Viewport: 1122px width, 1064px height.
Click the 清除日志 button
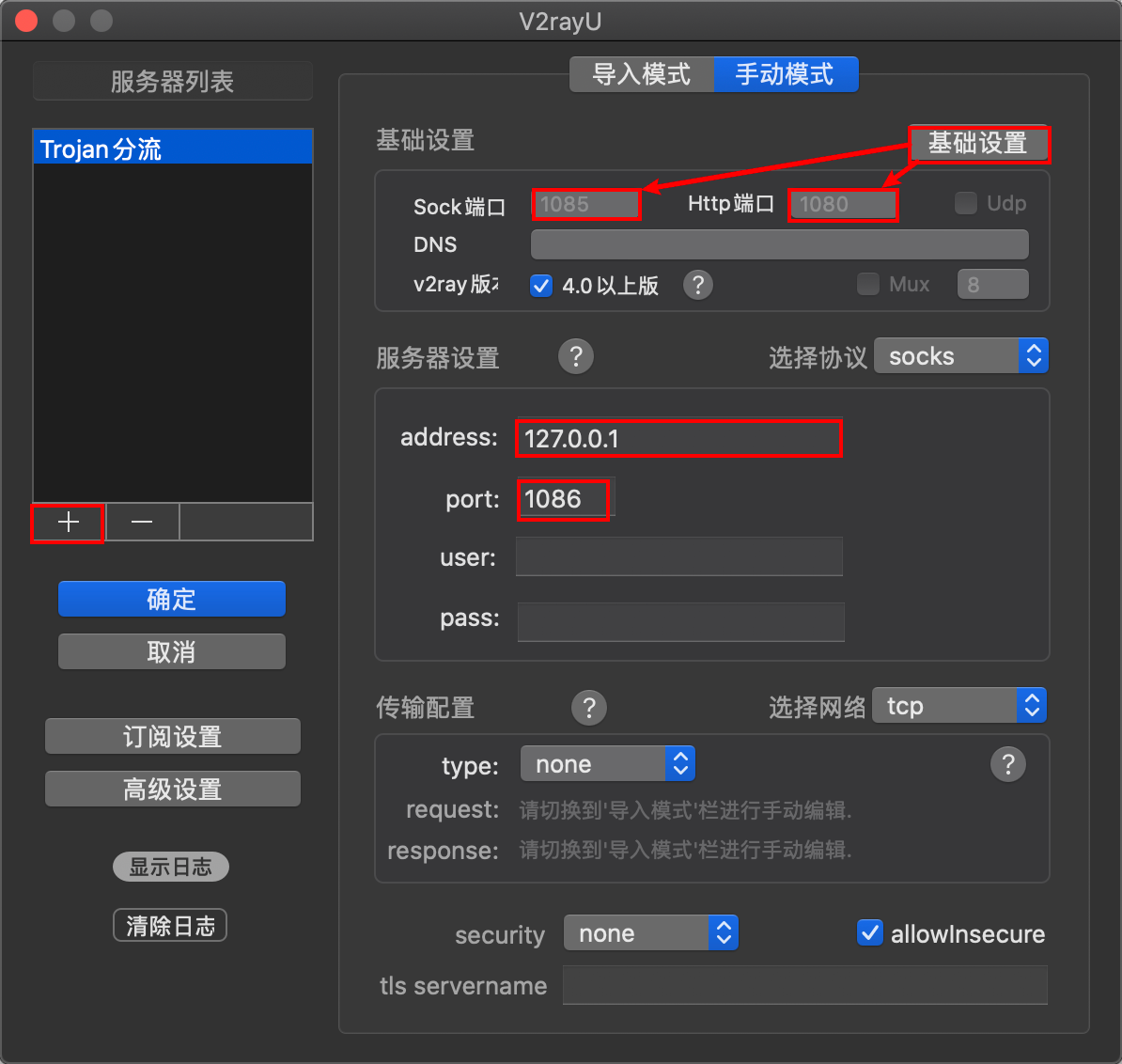click(x=170, y=925)
